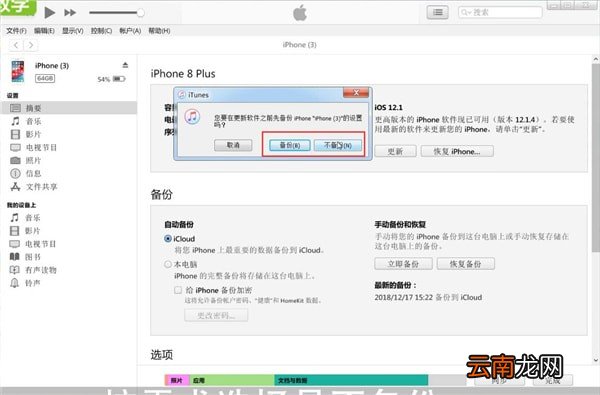
Task: Close the iTunes dialog
Action: point(356,93)
